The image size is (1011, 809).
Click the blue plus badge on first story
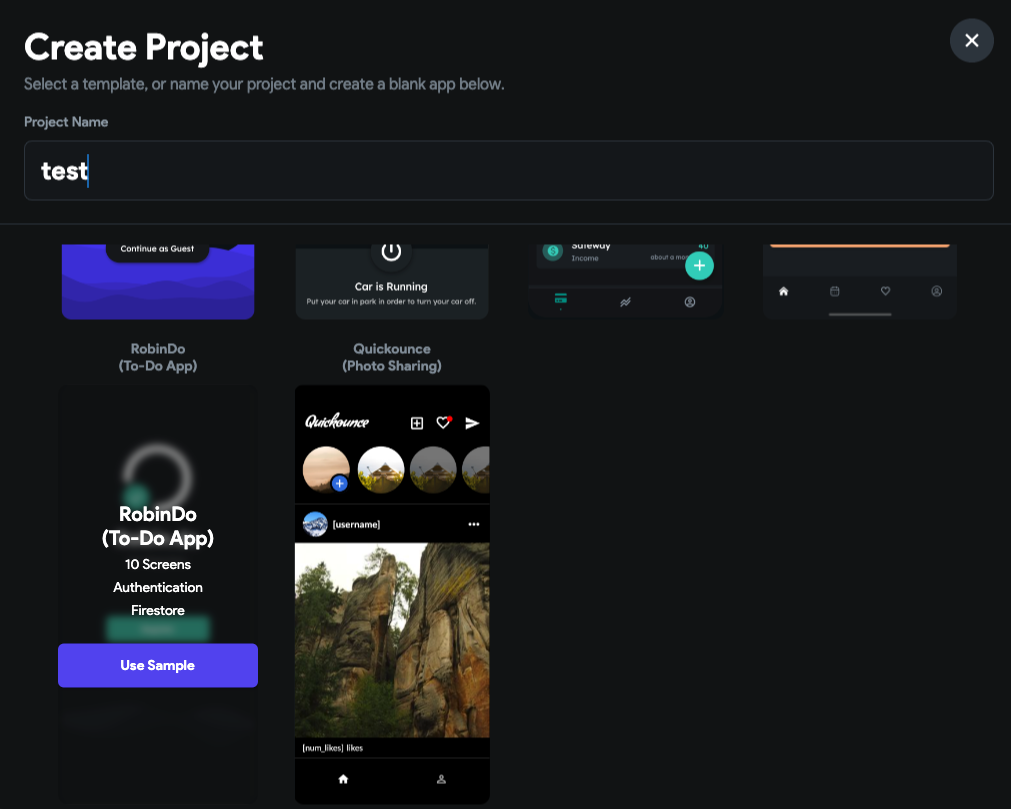340,483
